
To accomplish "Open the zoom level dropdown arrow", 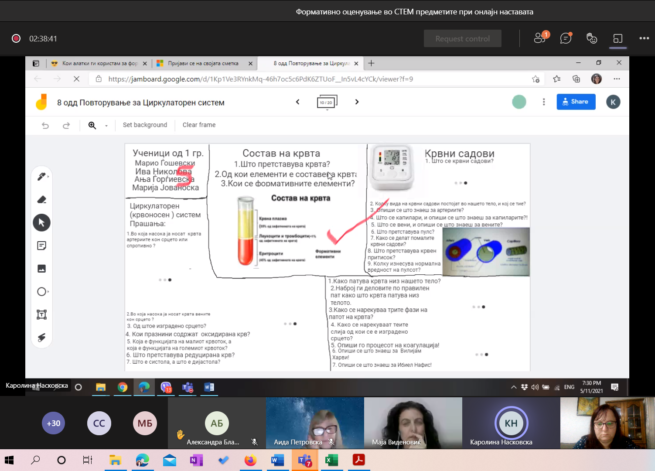I will (106, 126).
